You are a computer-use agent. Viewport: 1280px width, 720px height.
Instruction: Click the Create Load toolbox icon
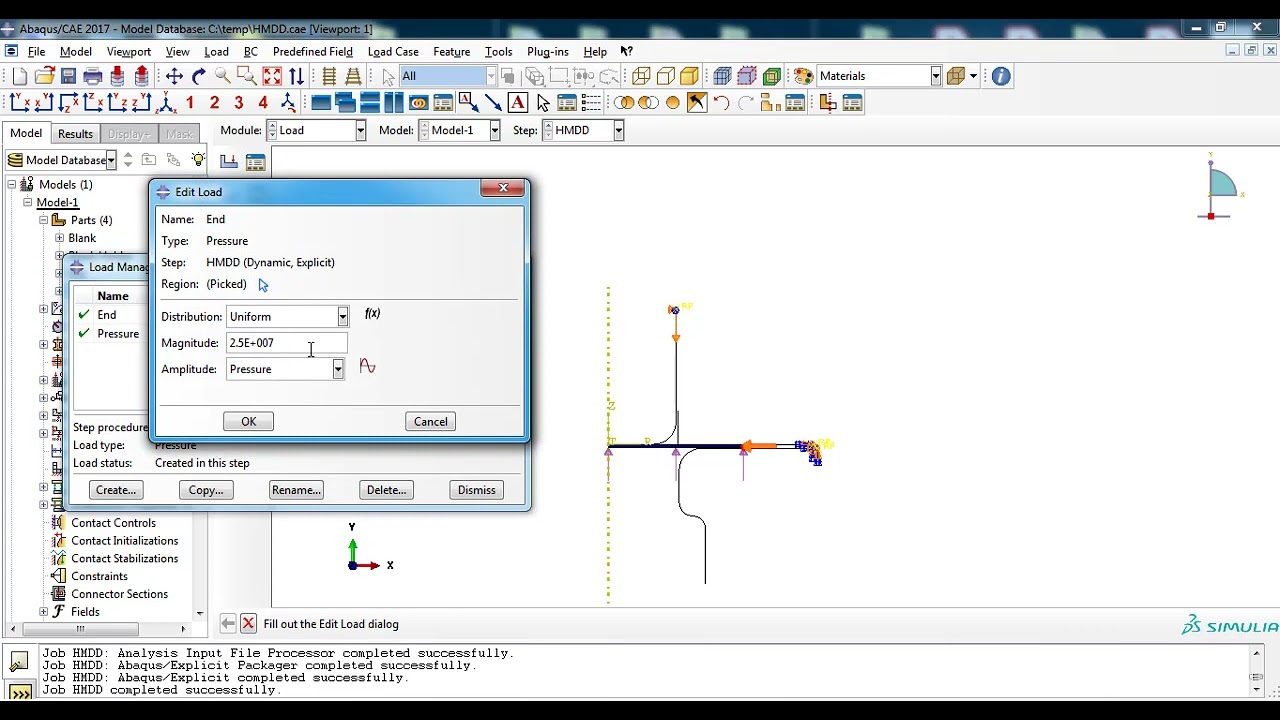[x=229, y=162]
